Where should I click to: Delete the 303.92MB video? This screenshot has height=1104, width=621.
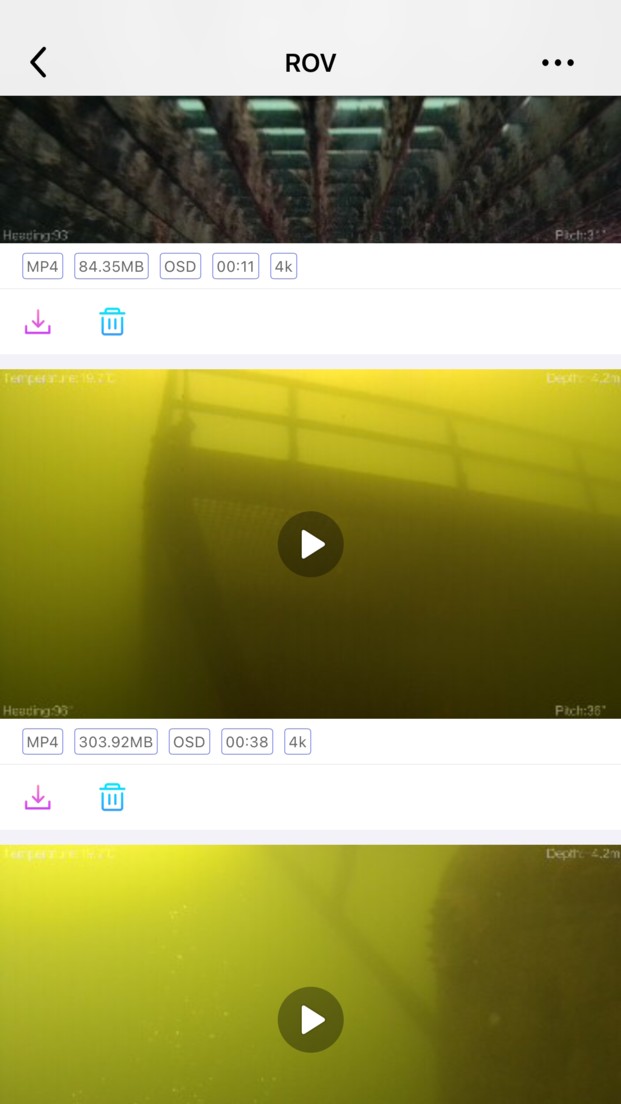pyautogui.click(x=112, y=798)
